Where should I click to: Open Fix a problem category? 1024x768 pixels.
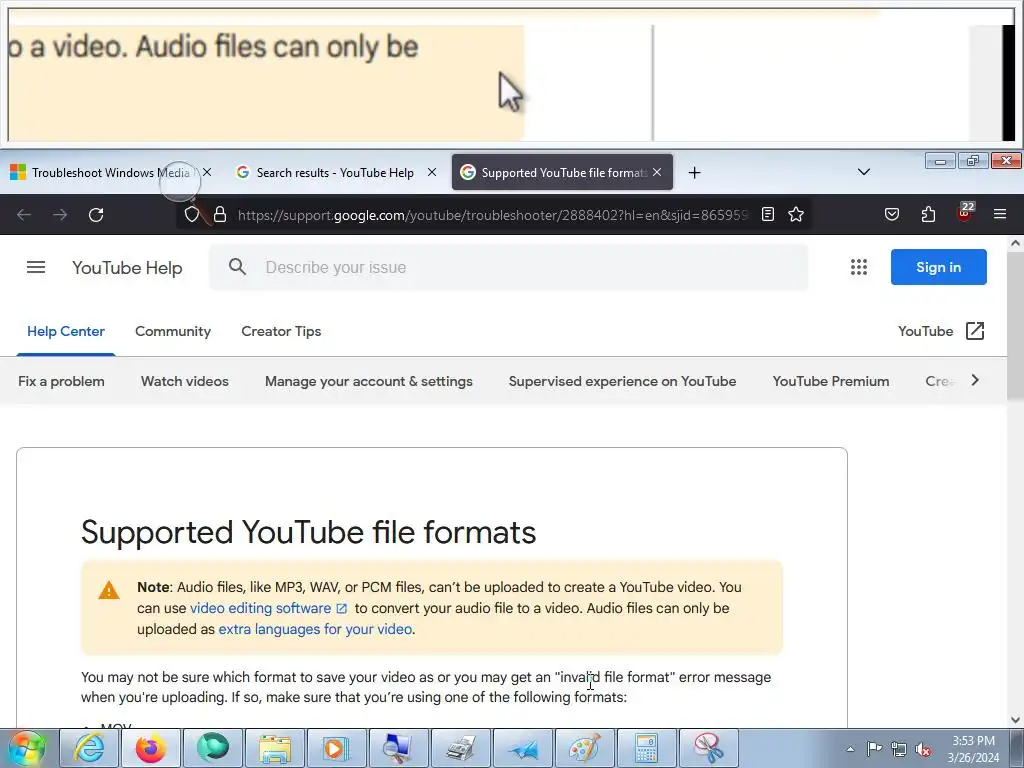(61, 381)
